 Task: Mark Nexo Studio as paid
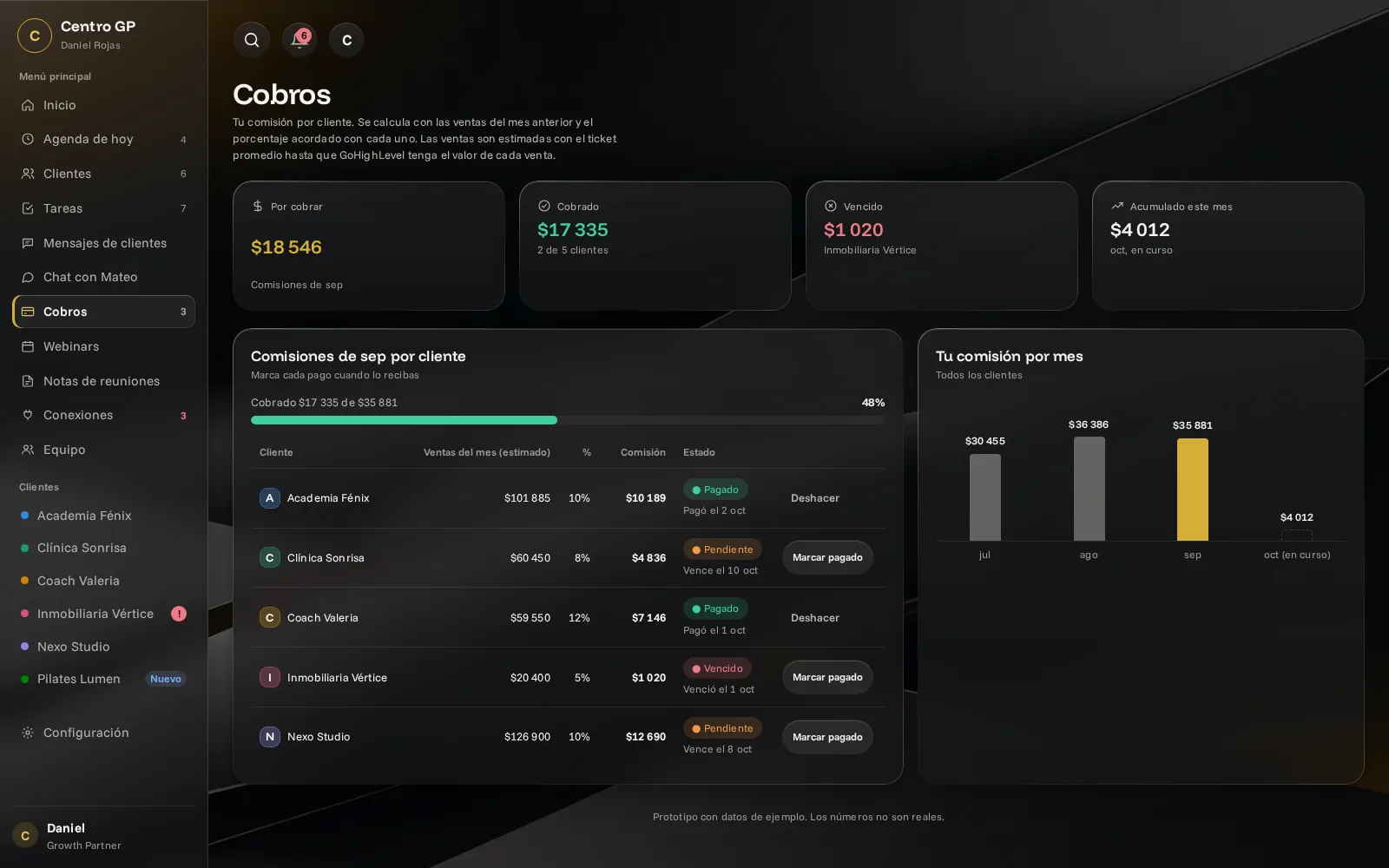point(827,737)
